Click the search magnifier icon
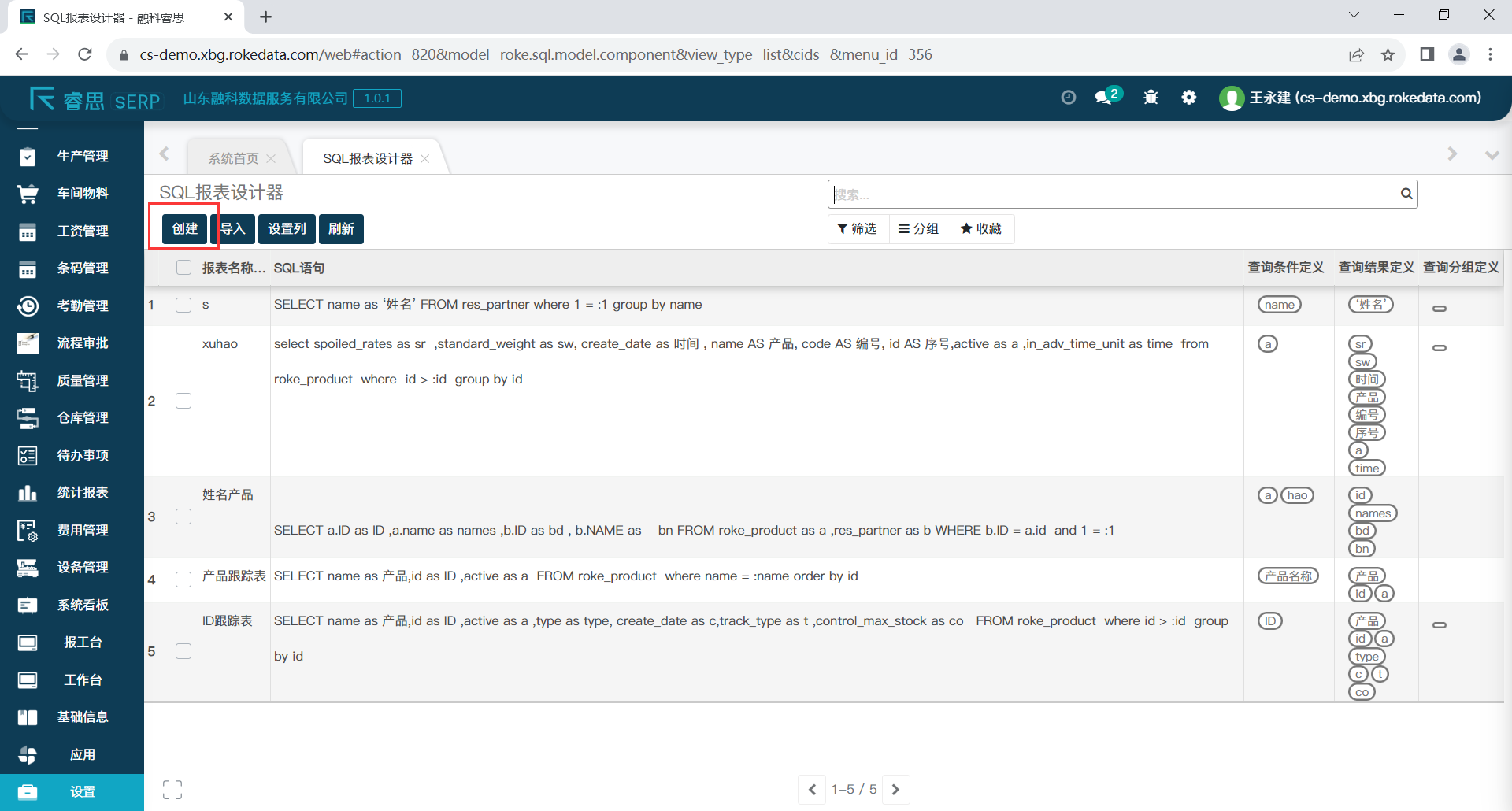 click(1406, 194)
